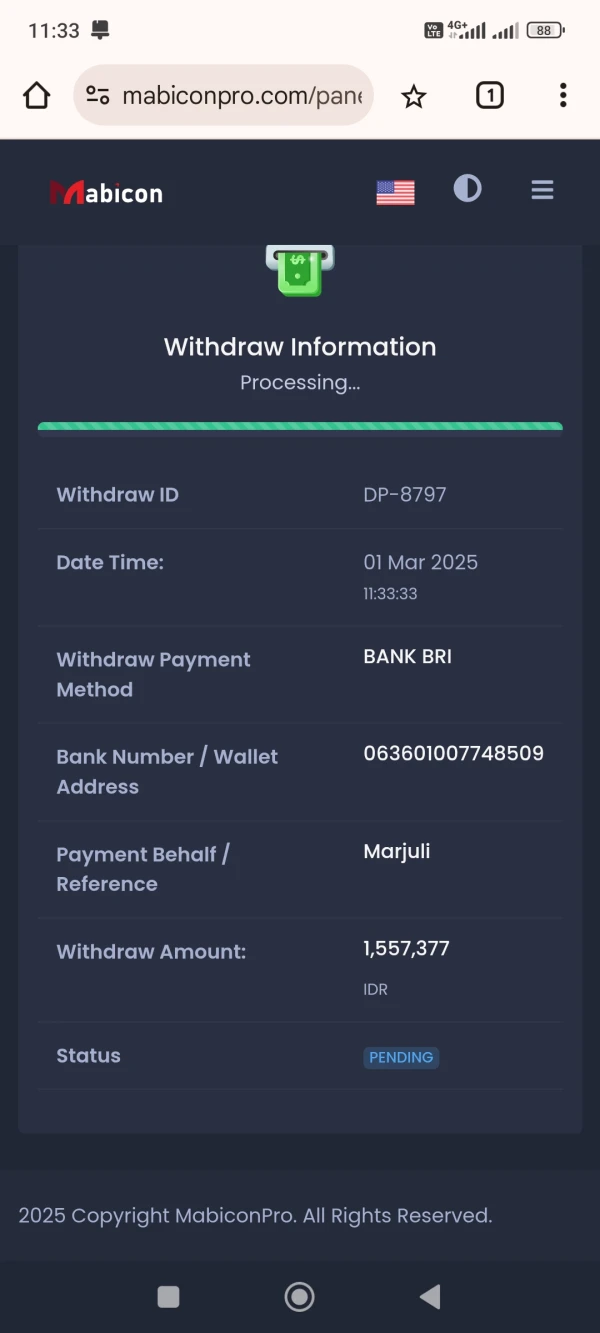This screenshot has width=600, height=1333.
Task: Open the US flag language selector
Action: coord(395,192)
